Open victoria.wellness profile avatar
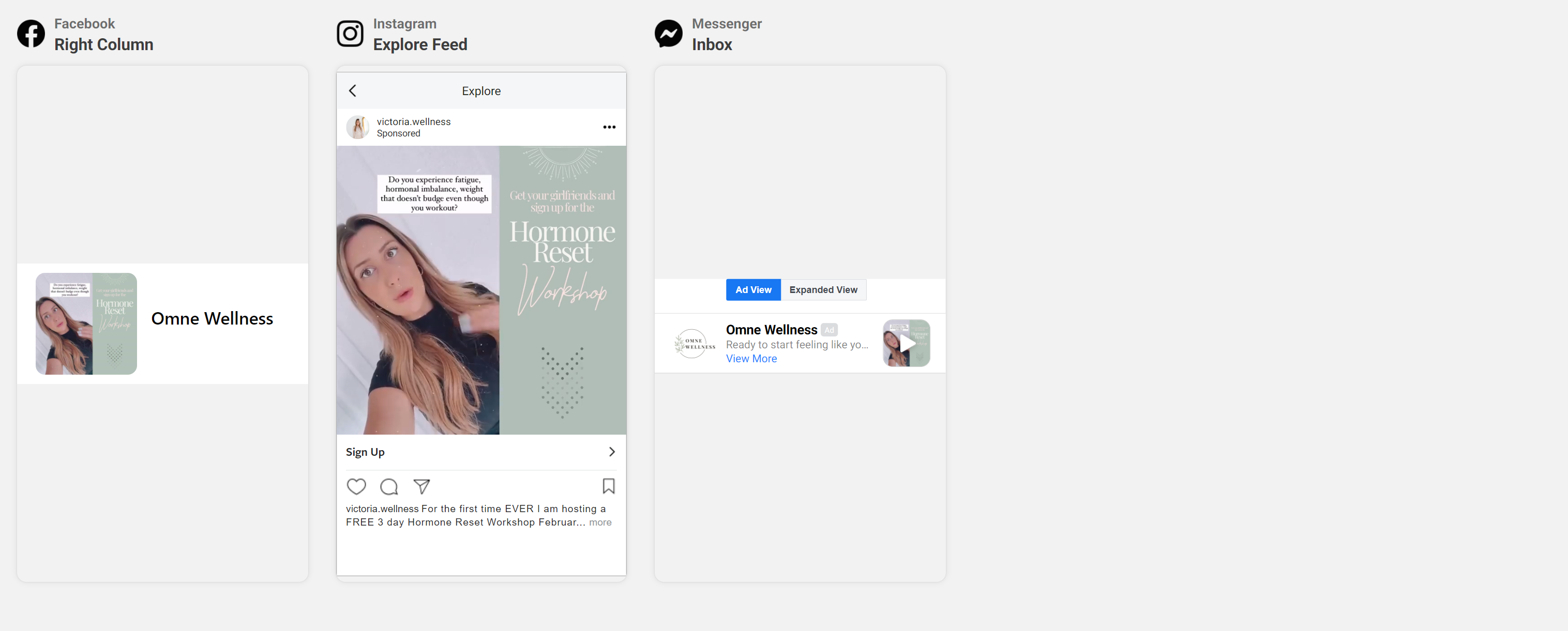Screen dimensions: 1568x631 pyautogui.click(x=357, y=127)
